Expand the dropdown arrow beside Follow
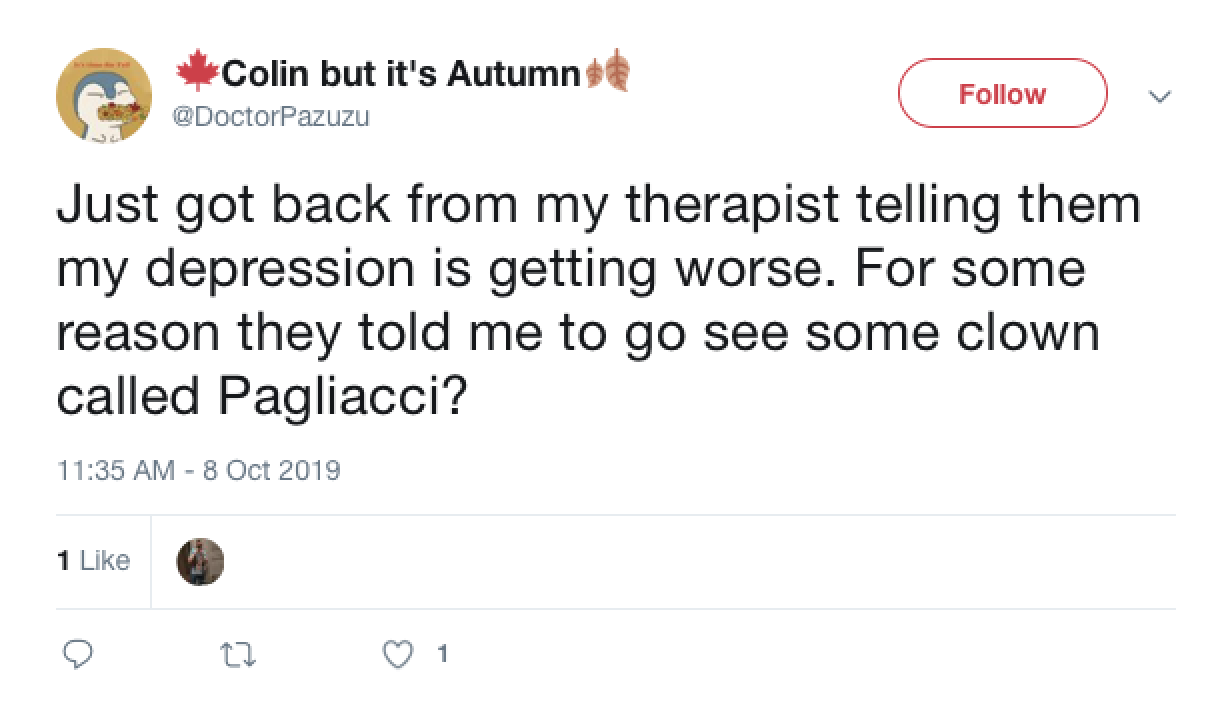1230x714 pixels. [1159, 96]
